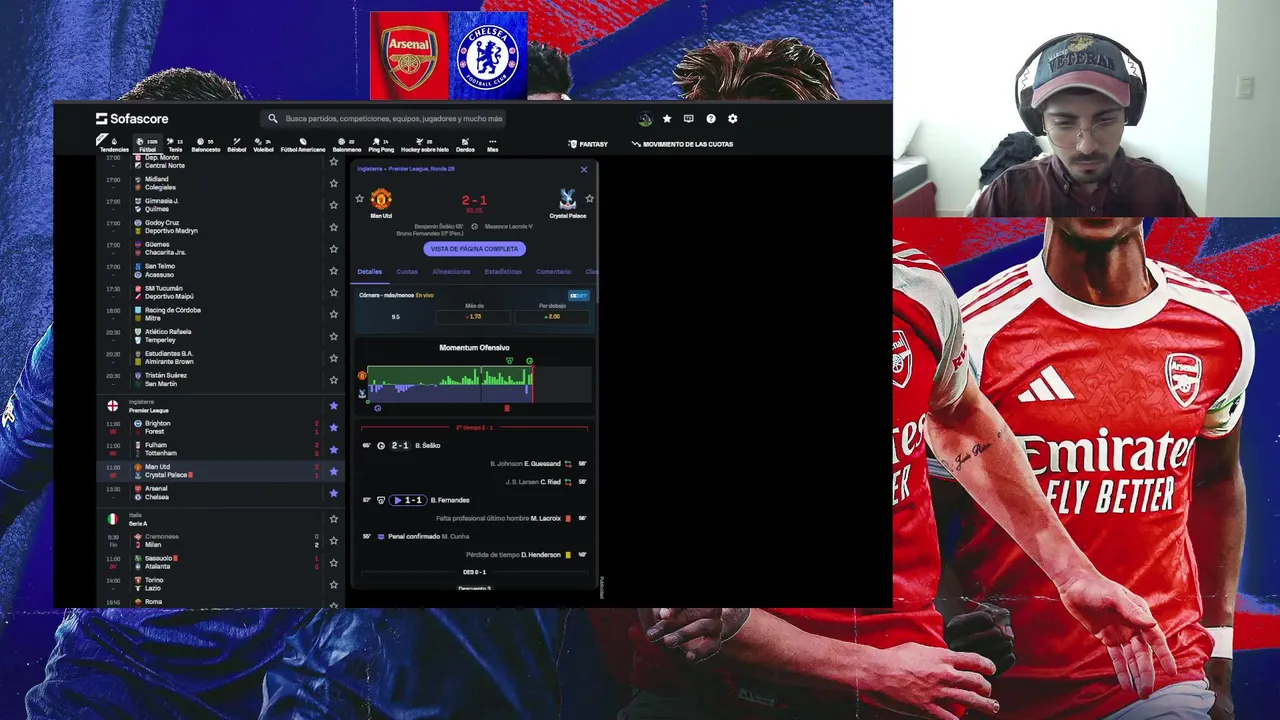
Task: Favorite the Gimnasia J. vs Quilmes match
Action: (334, 205)
